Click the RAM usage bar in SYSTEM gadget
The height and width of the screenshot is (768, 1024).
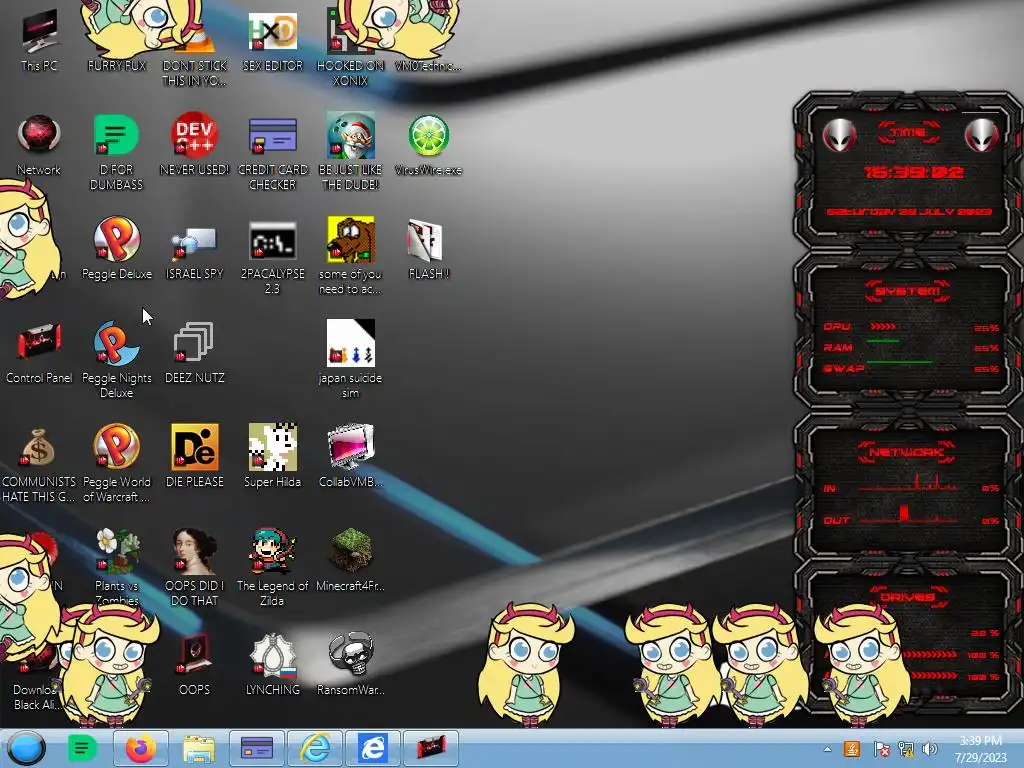(x=883, y=341)
